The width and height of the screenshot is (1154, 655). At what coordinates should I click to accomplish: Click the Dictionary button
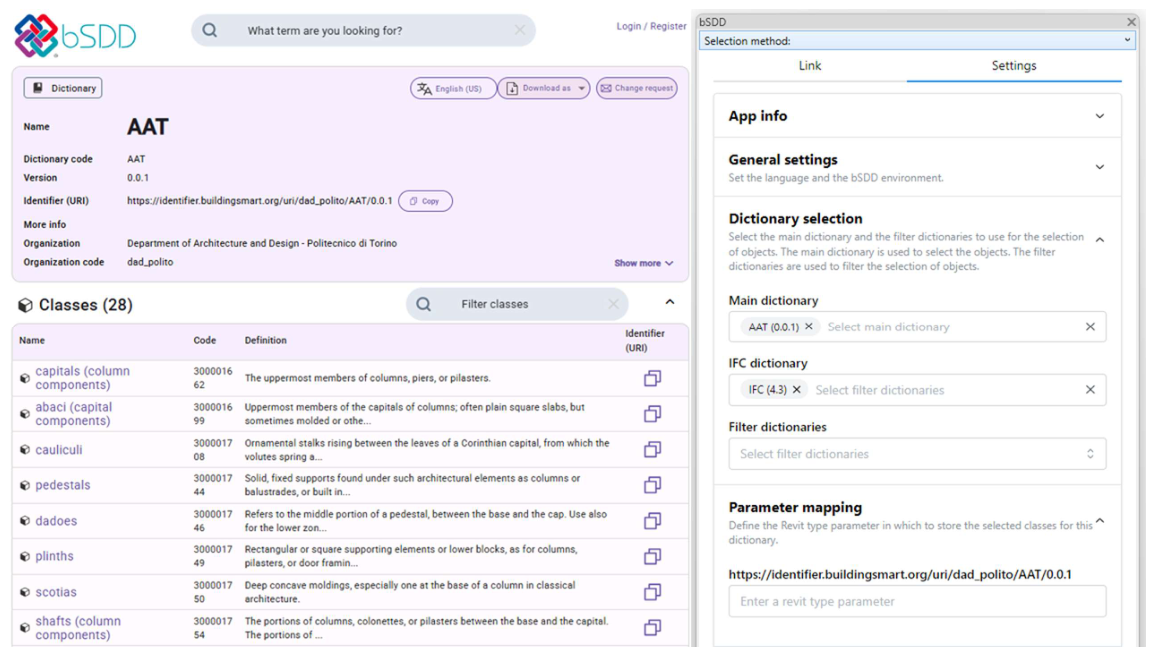63,88
